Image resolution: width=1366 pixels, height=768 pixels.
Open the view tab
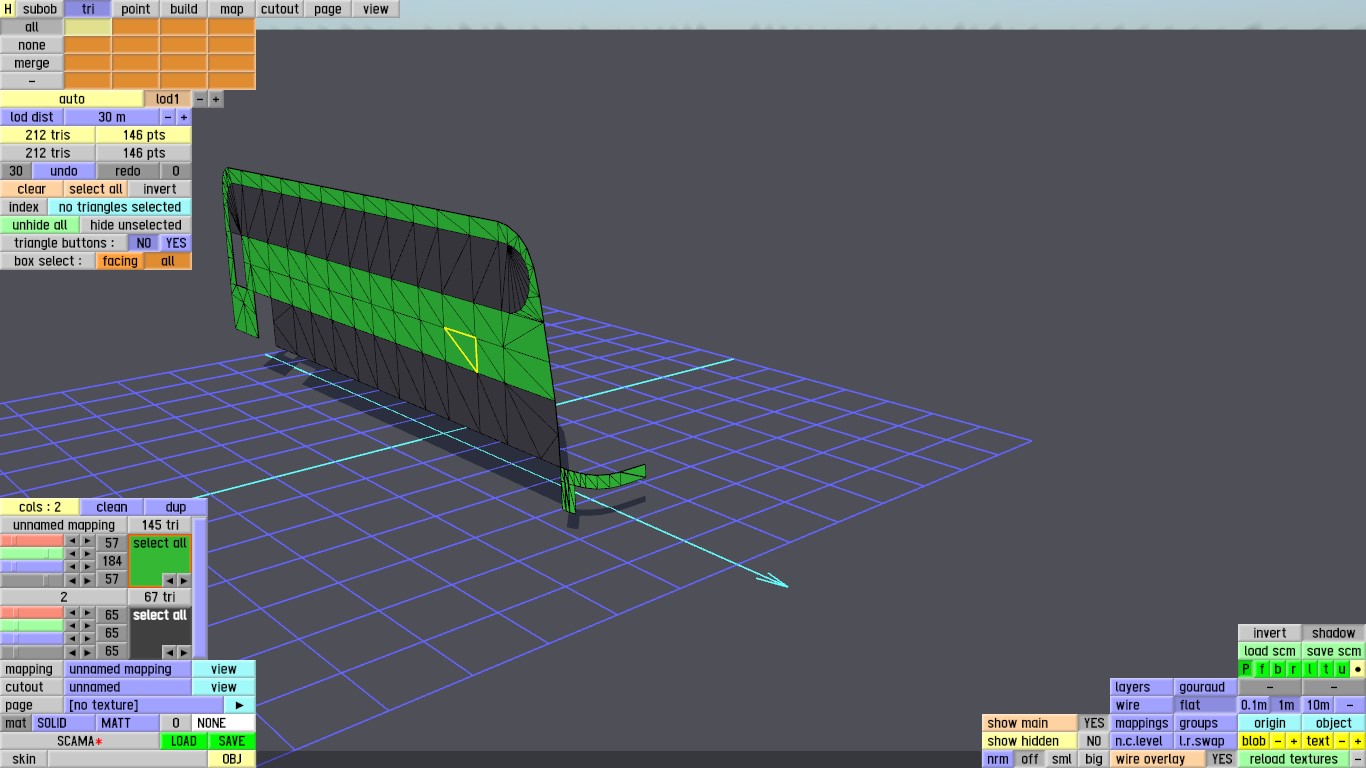[x=376, y=9]
